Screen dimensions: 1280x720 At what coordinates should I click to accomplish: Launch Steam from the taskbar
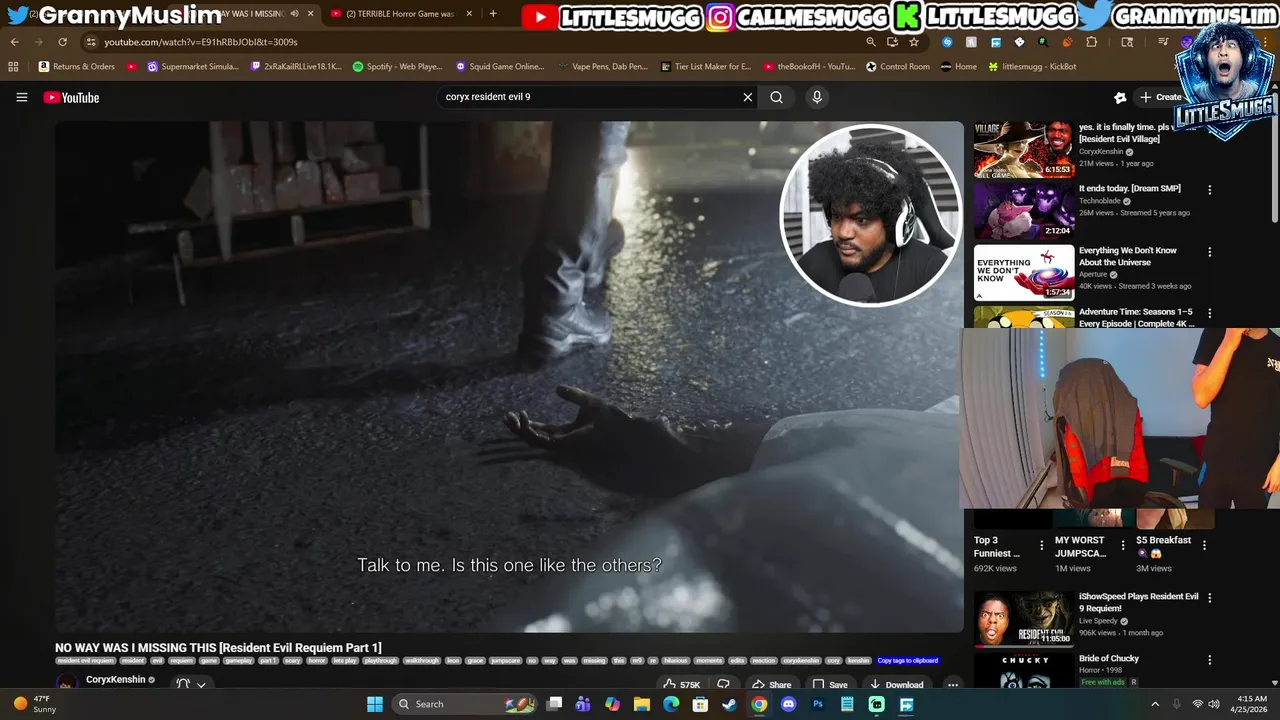click(x=729, y=704)
